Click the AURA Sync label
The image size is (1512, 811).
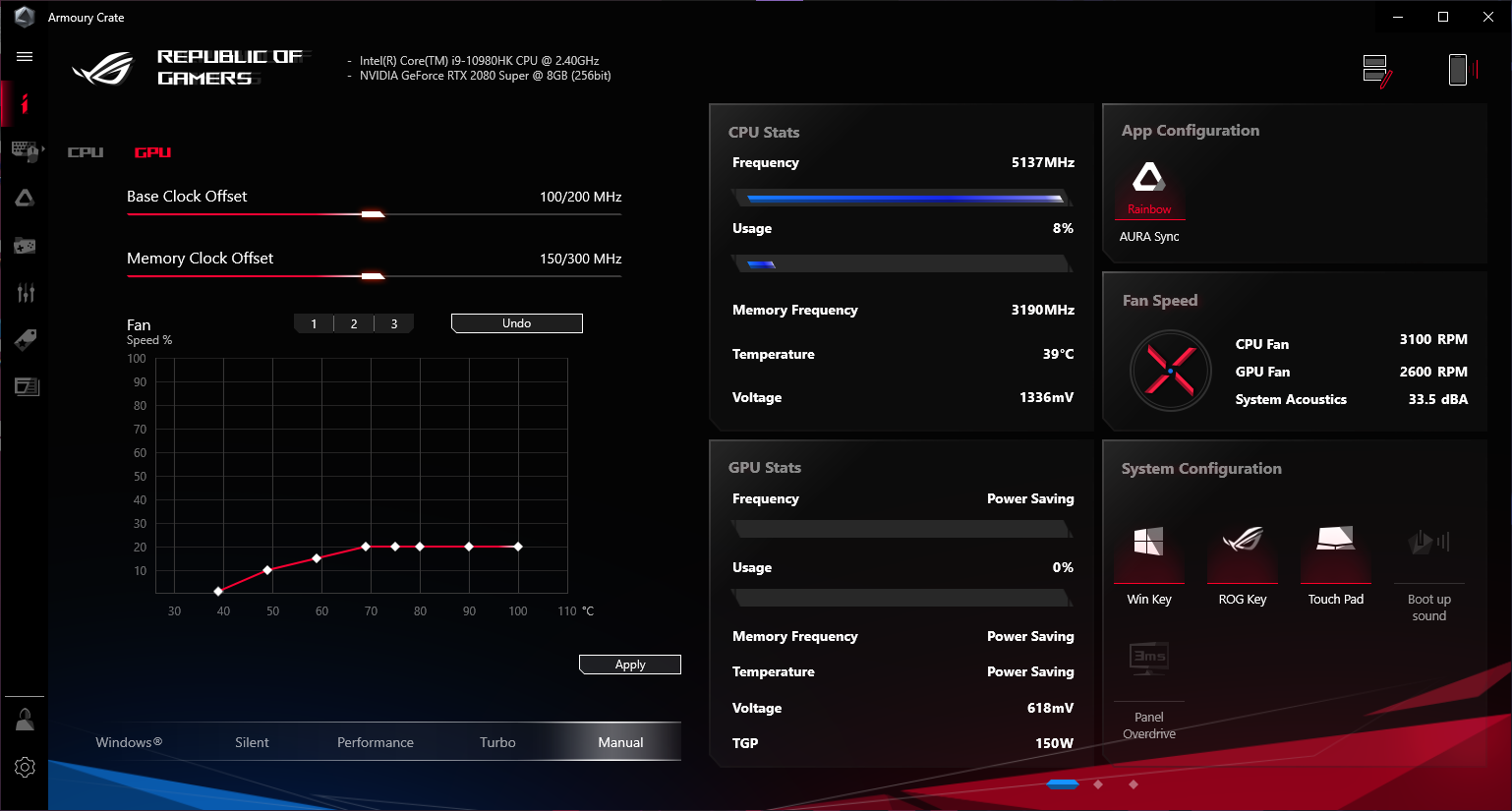point(1149,237)
